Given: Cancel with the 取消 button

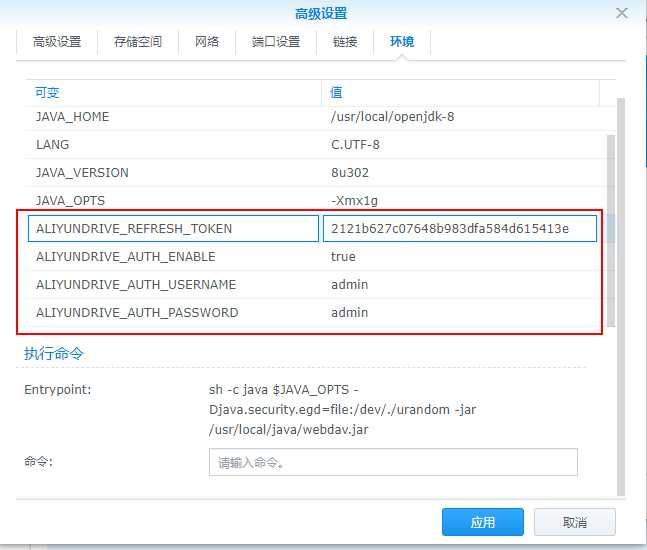Looking at the screenshot, I should (575, 522).
